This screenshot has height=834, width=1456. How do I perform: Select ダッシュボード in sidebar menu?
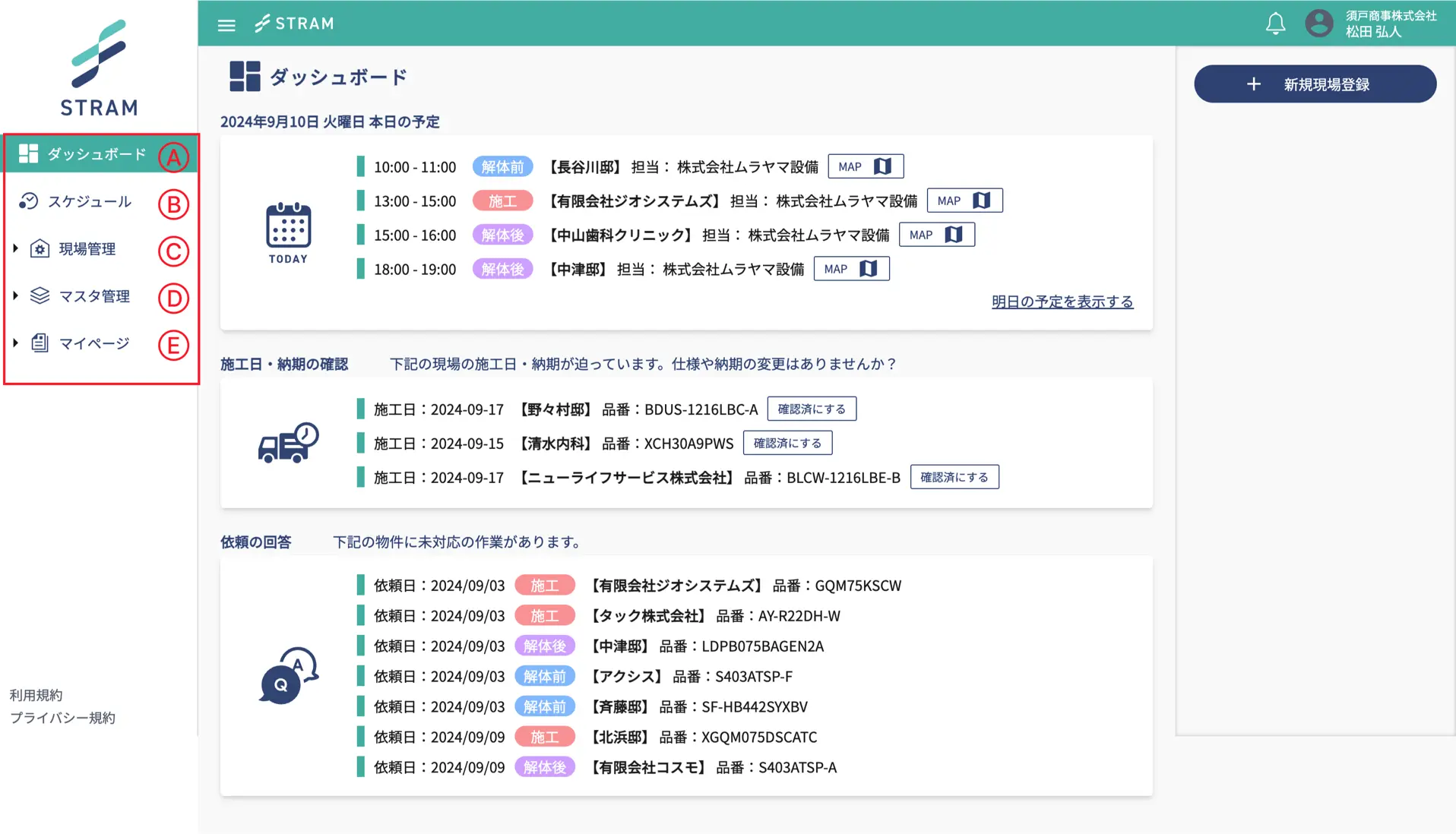tap(96, 154)
